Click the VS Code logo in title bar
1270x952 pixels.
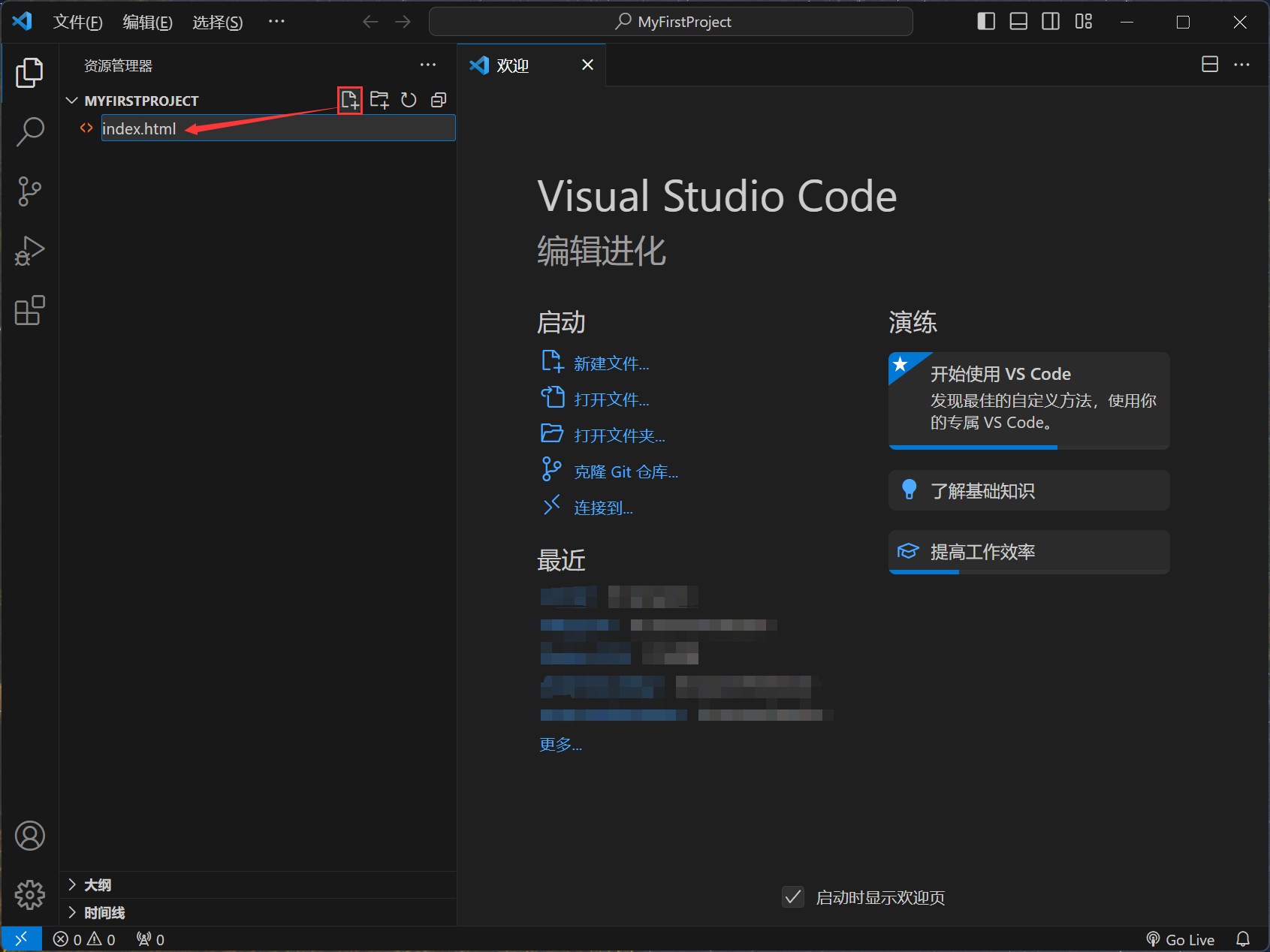[x=22, y=21]
